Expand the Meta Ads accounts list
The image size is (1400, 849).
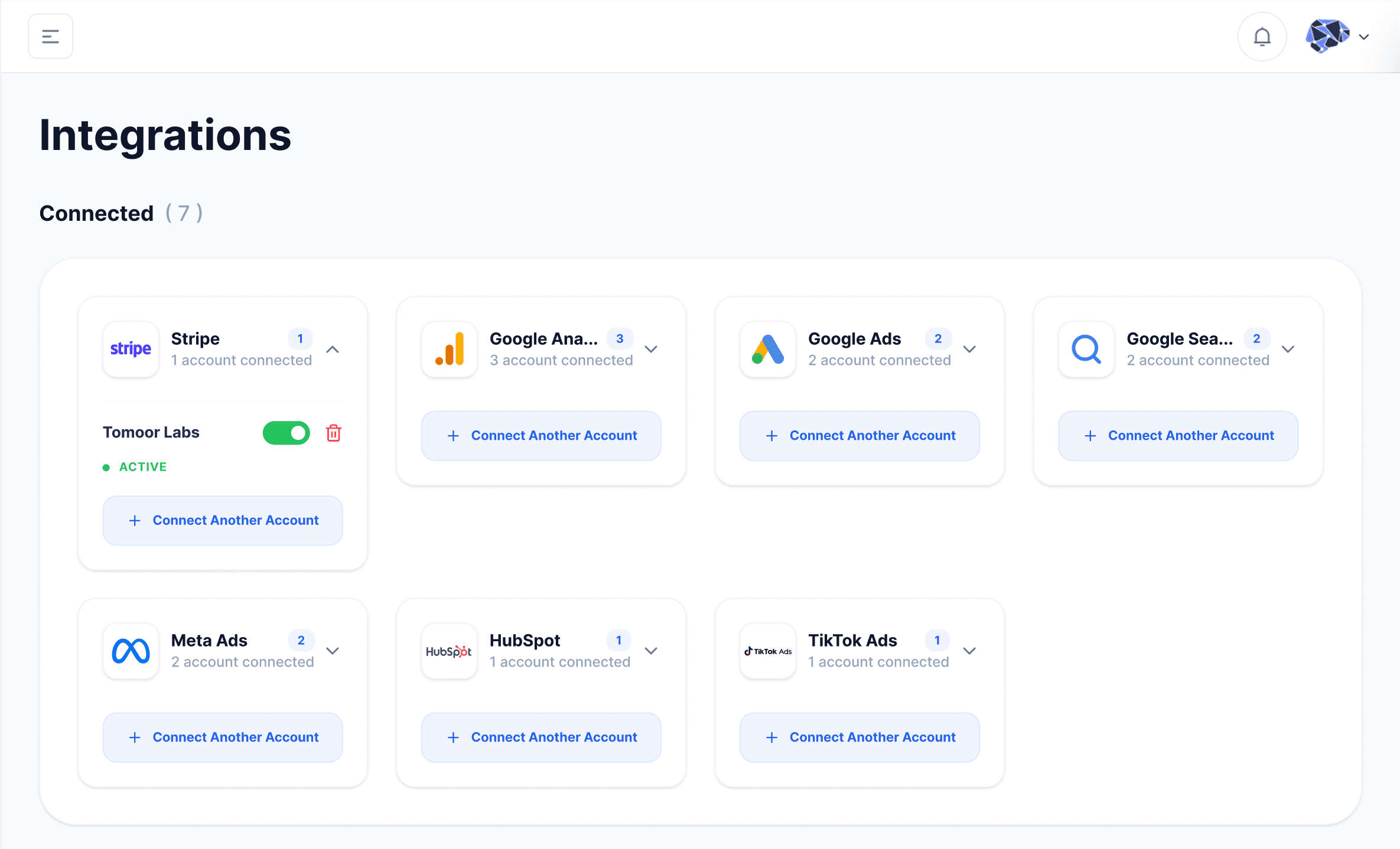[x=333, y=651]
